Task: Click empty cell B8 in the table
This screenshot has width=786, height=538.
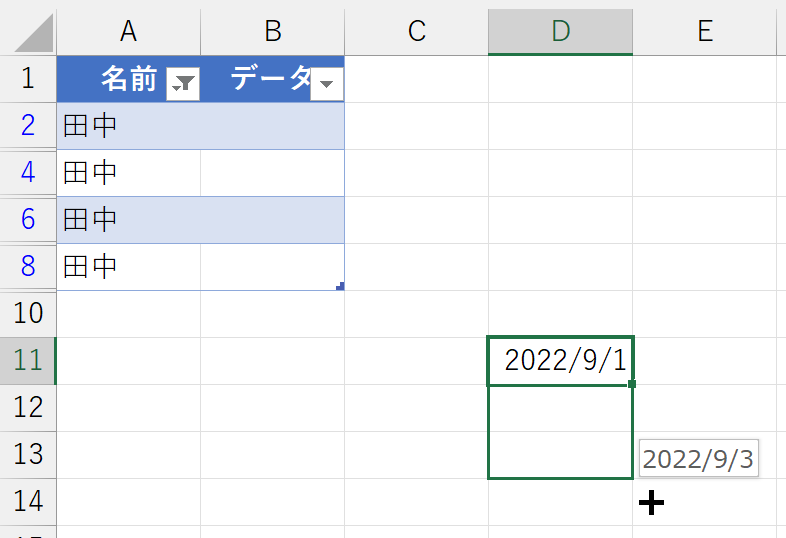Action: coord(273,267)
